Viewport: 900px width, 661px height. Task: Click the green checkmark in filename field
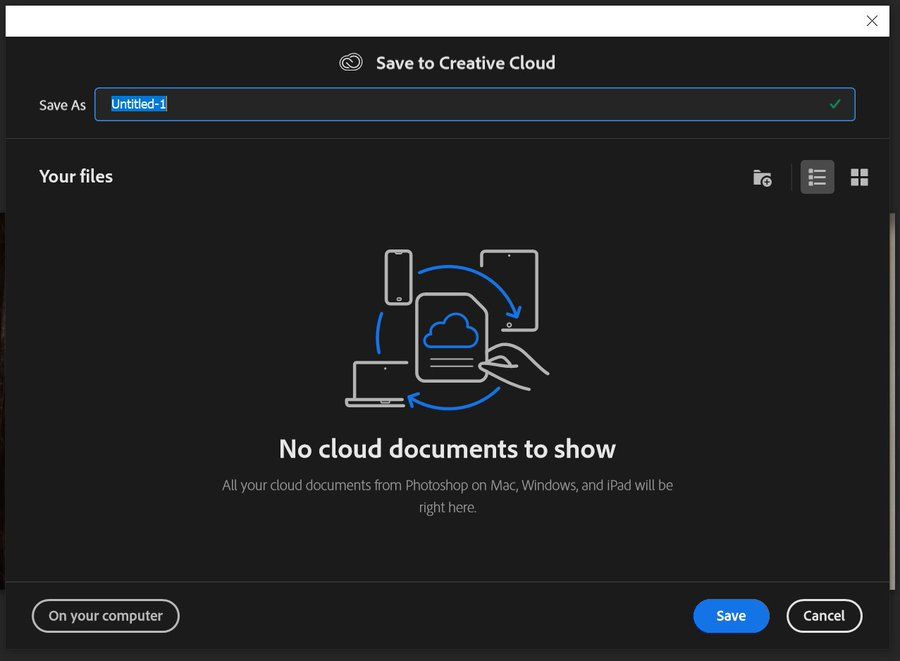click(835, 104)
